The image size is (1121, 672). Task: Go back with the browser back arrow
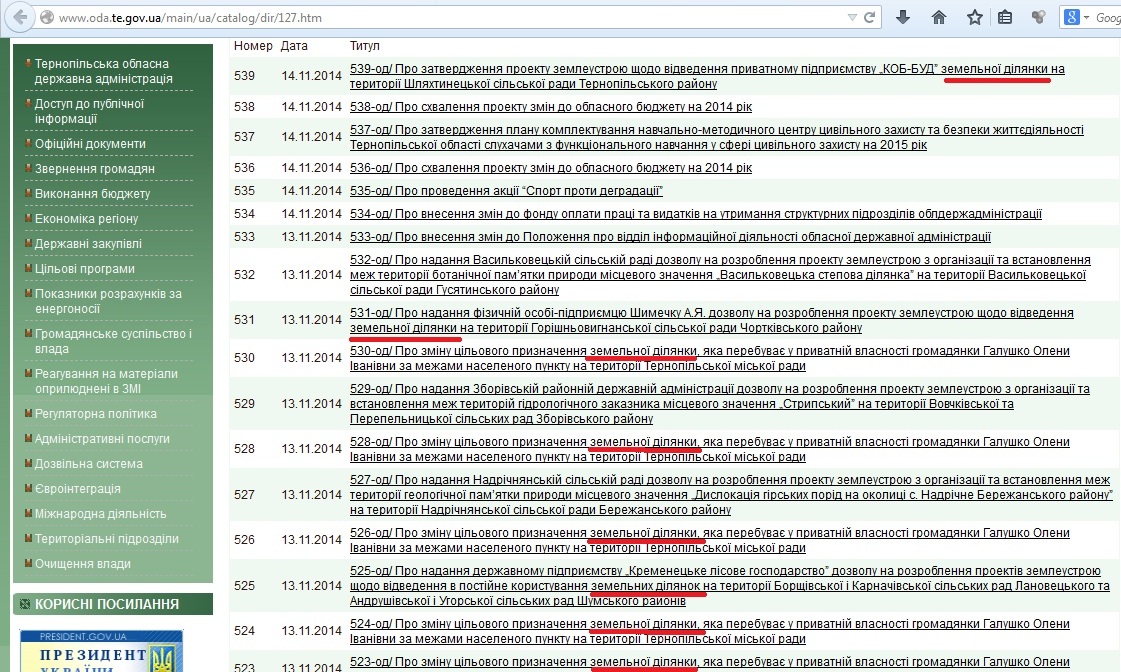coord(20,17)
